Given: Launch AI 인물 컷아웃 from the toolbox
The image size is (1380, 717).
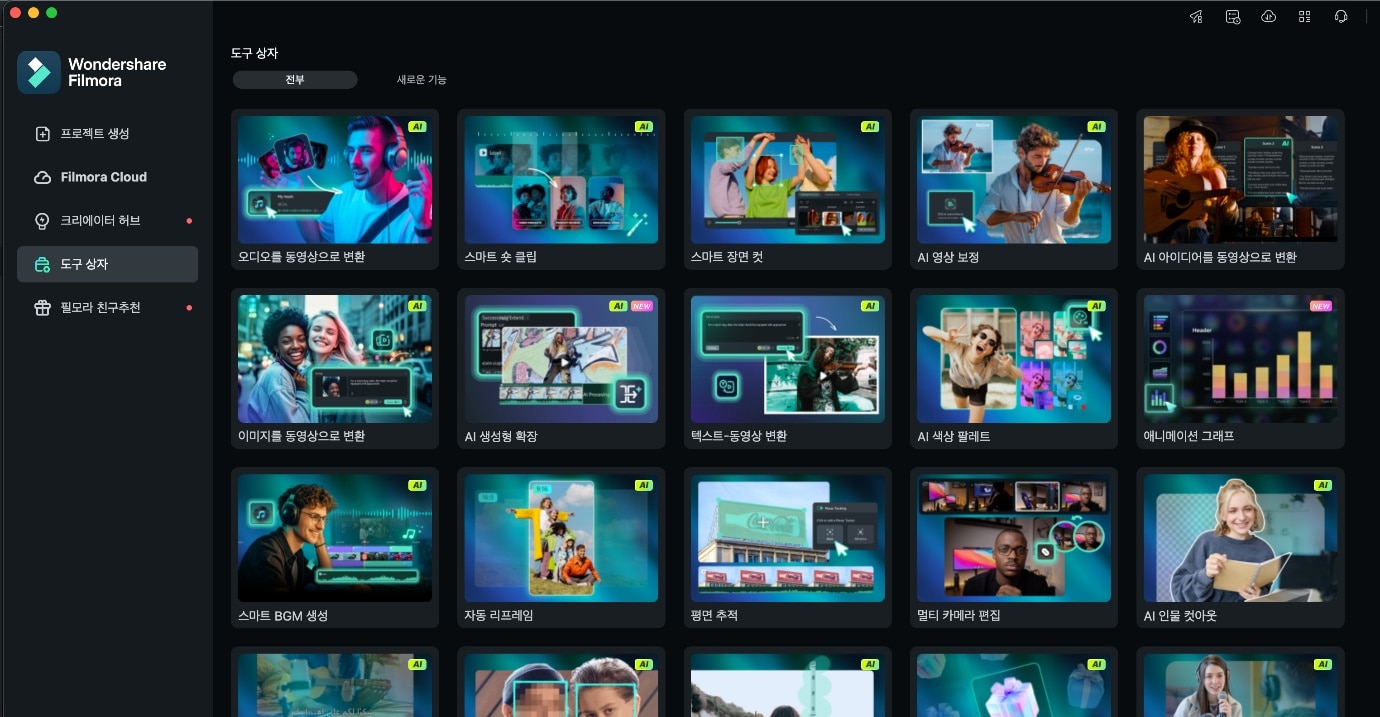Looking at the screenshot, I should [1240, 538].
